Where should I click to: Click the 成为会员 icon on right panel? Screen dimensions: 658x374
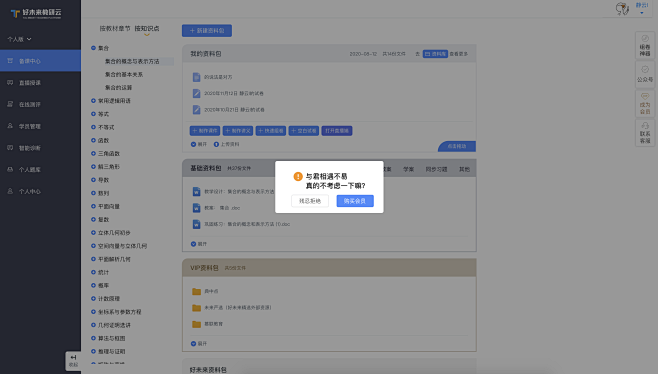[x=645, y=97]
